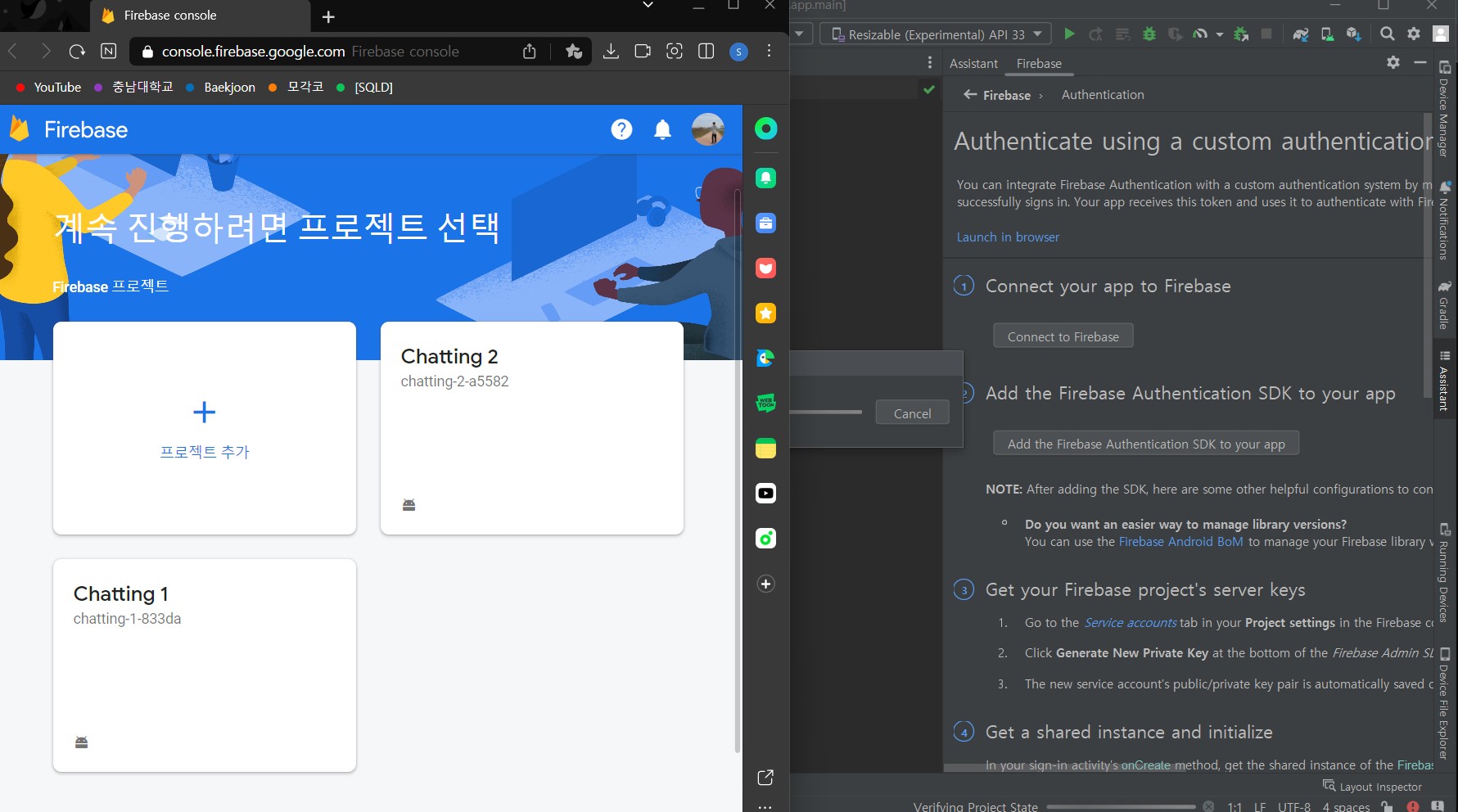The width and height of the screenshot is (1458, 812).
Task: Open Assistant panel options gear
Action: tap(1393, 62)
